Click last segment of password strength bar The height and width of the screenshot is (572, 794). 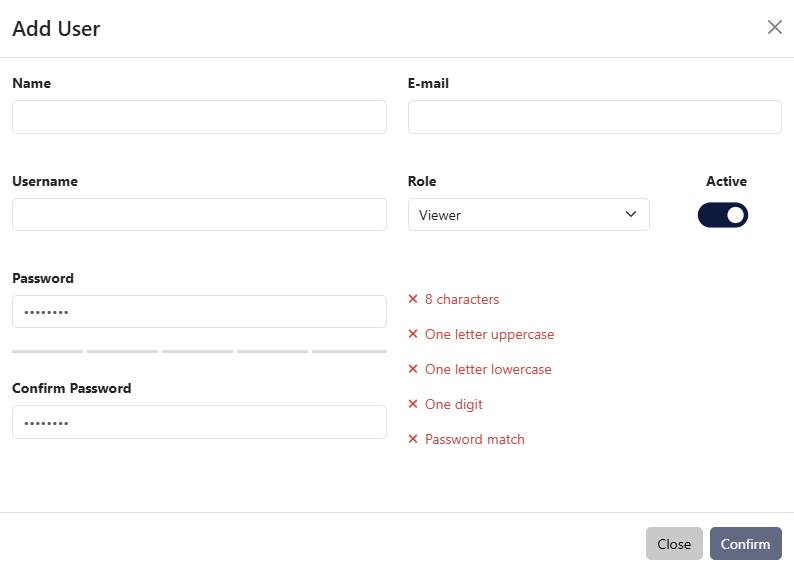pyautogui.click(x=349, y=351)
